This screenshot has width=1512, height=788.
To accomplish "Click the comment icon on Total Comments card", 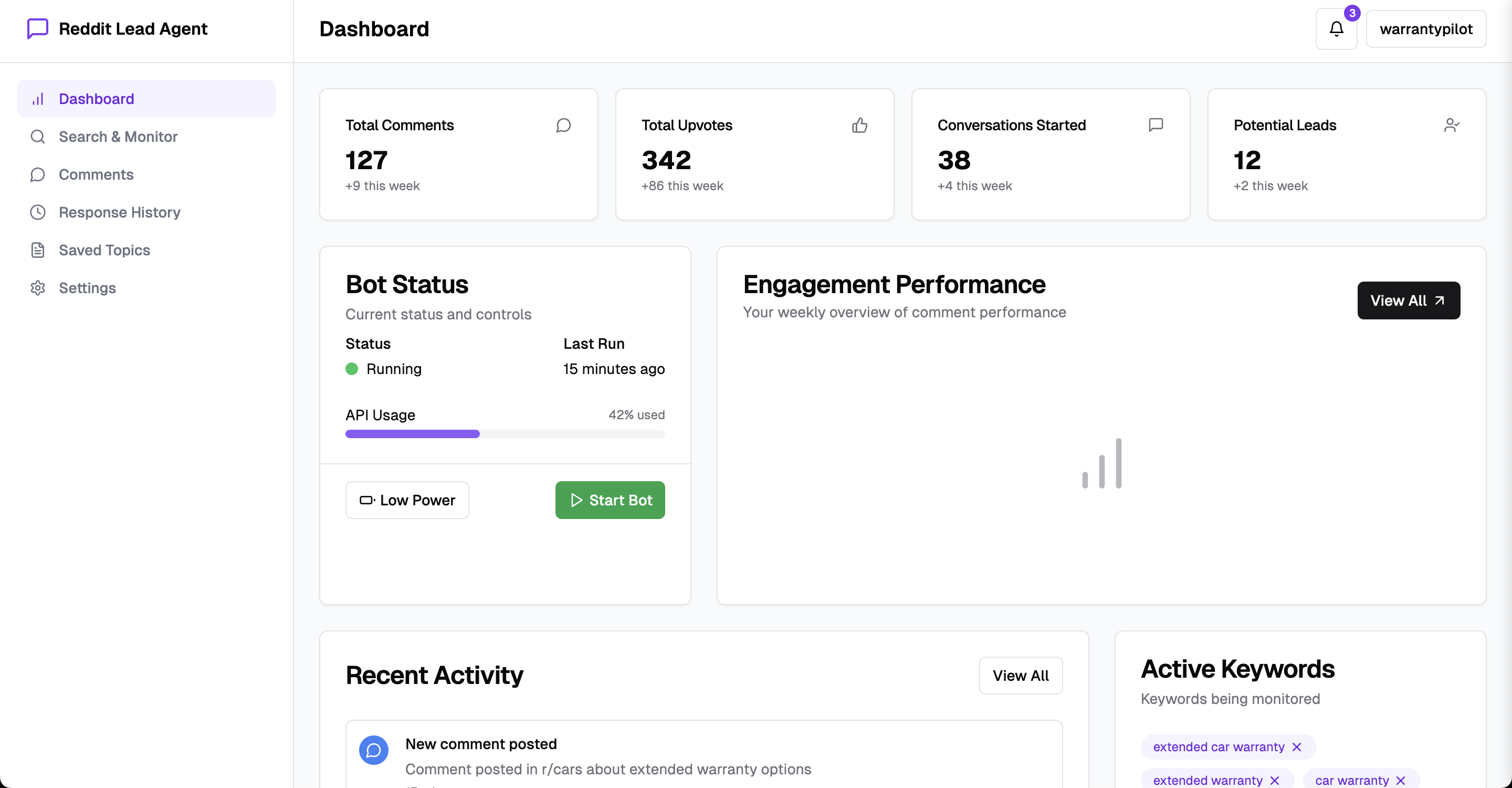I will [563, 125].
